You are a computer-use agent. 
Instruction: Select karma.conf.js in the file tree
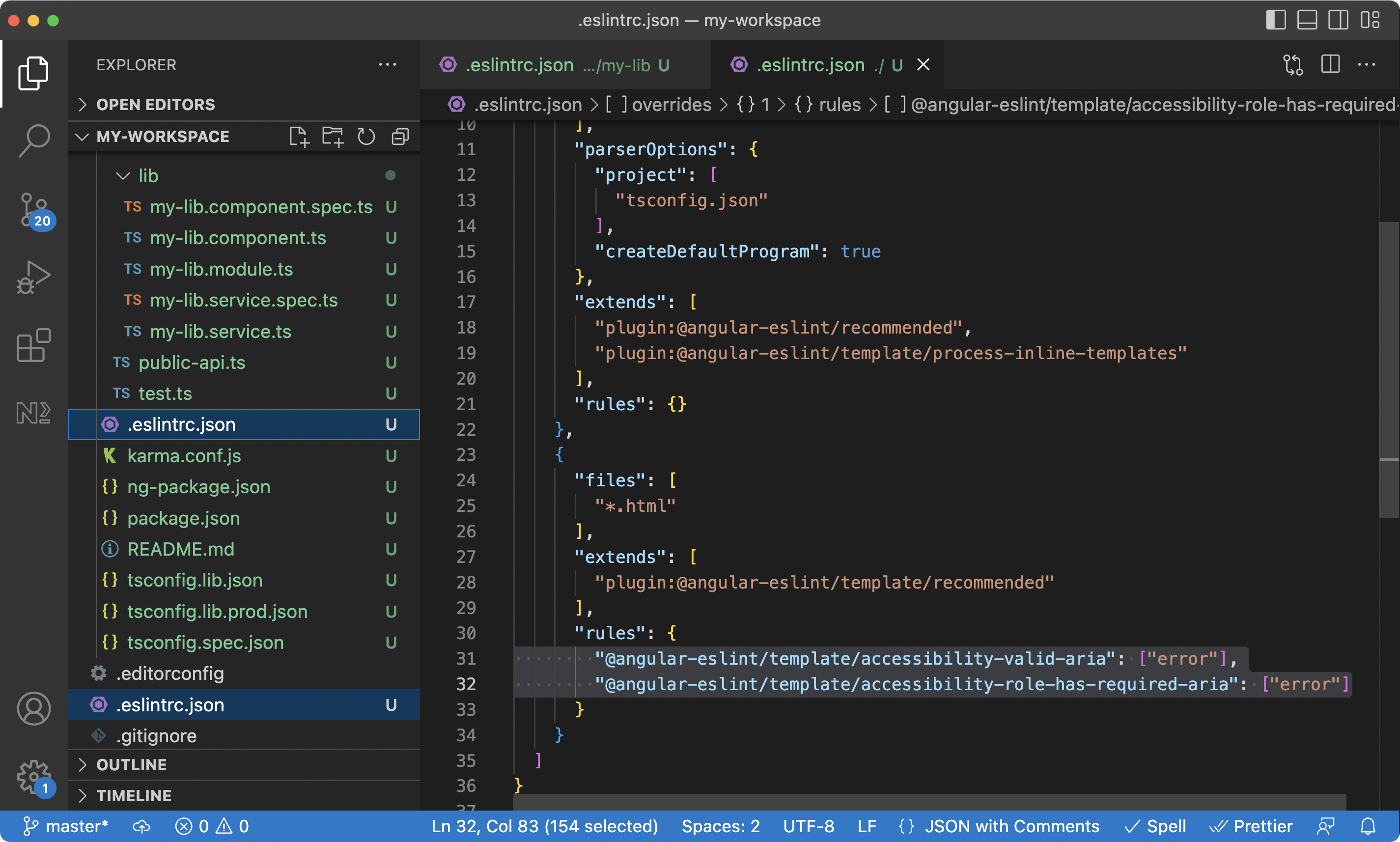click(x=184, y=455)
